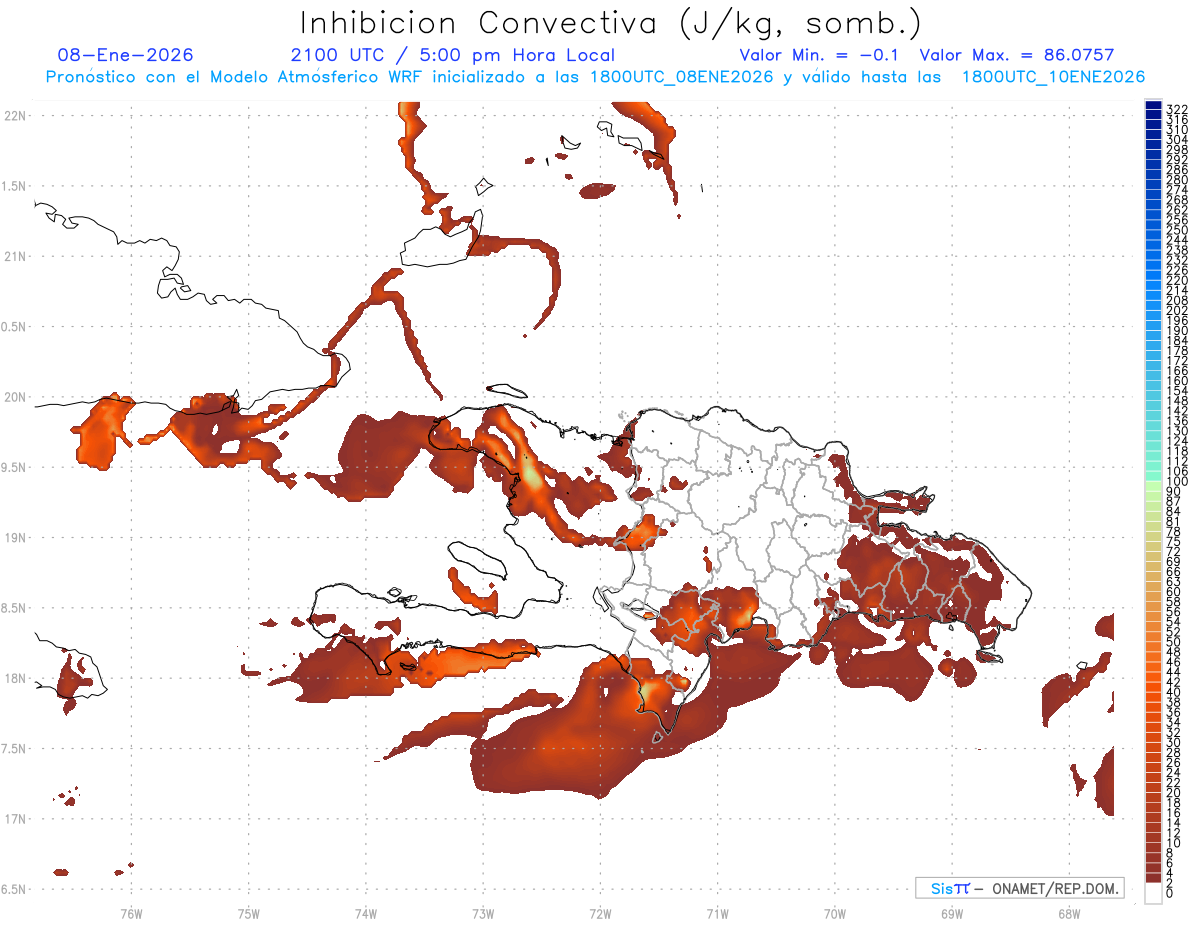Click the 'Sisπ – ONAMET/REP.DOM.' credit box
The image size is (1200, 927).
click(1019, 888)
